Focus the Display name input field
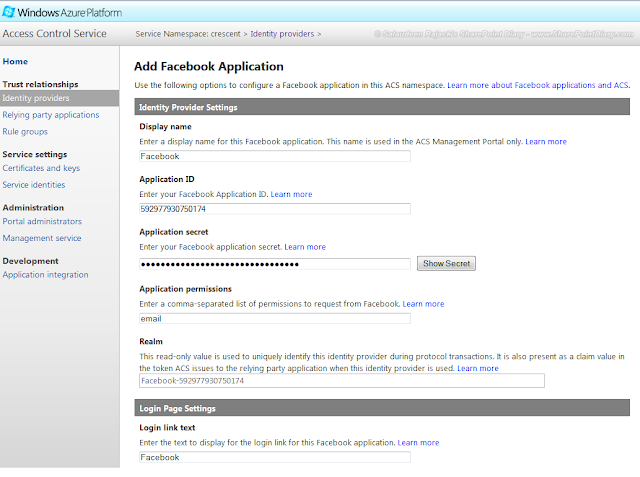 coord(275,156)
